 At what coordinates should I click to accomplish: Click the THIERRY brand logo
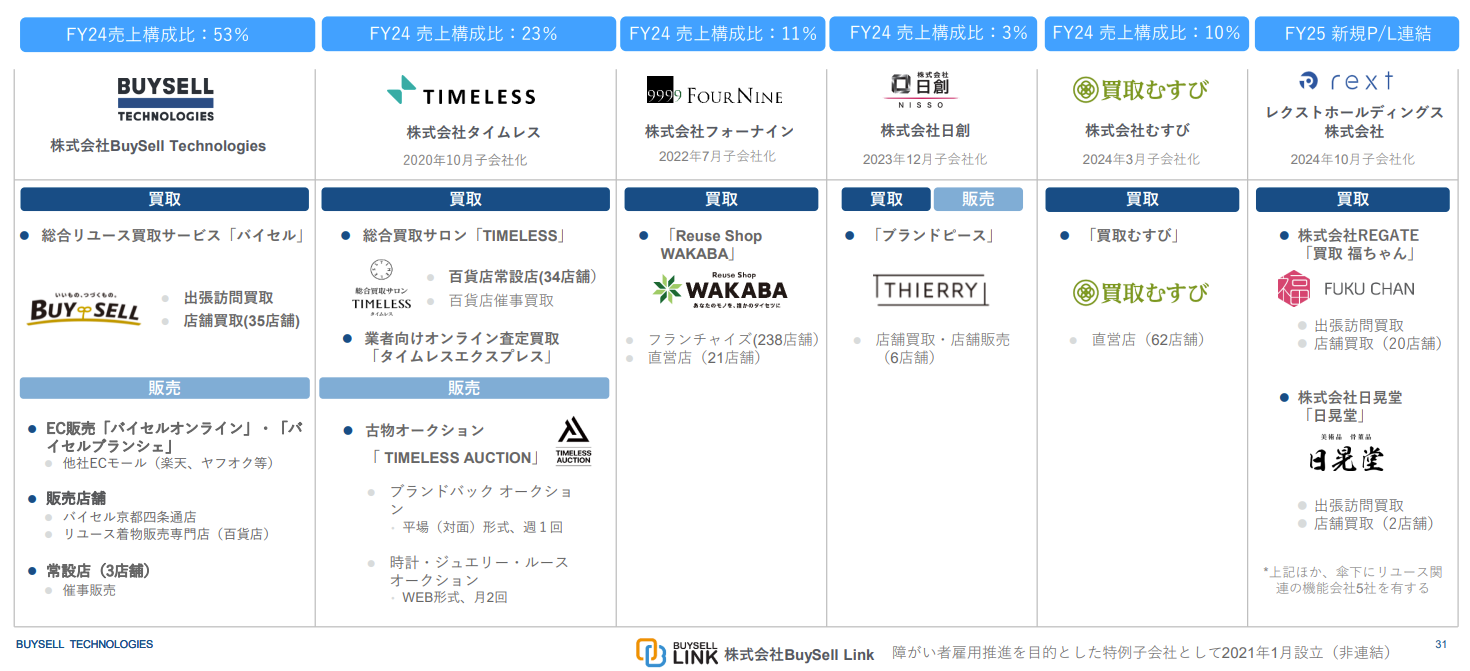pos(930,290)
